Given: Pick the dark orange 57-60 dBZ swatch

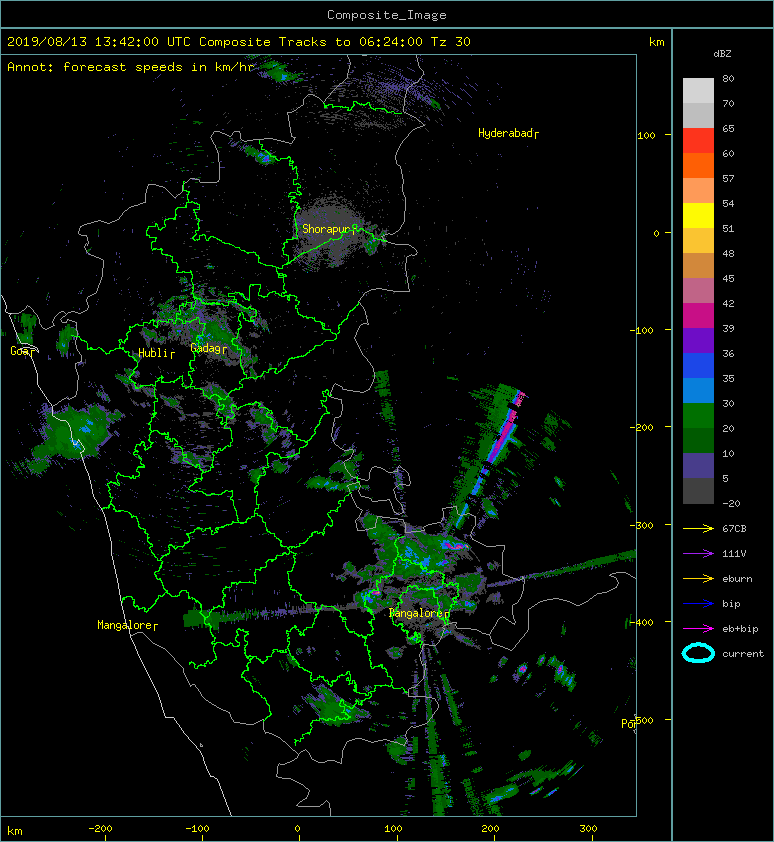Looking at the screenshot, I should click(x=698, y=165).
